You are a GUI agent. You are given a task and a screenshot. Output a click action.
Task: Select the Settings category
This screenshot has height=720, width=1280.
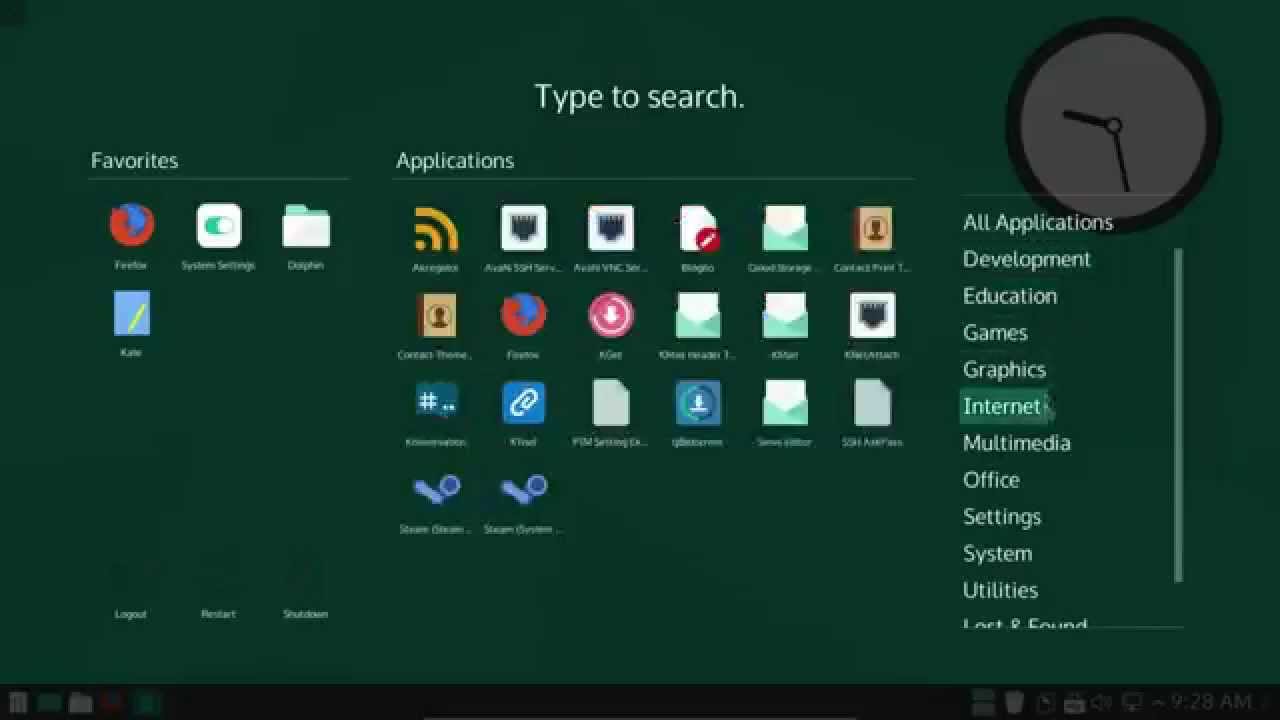click(1001, 517)
